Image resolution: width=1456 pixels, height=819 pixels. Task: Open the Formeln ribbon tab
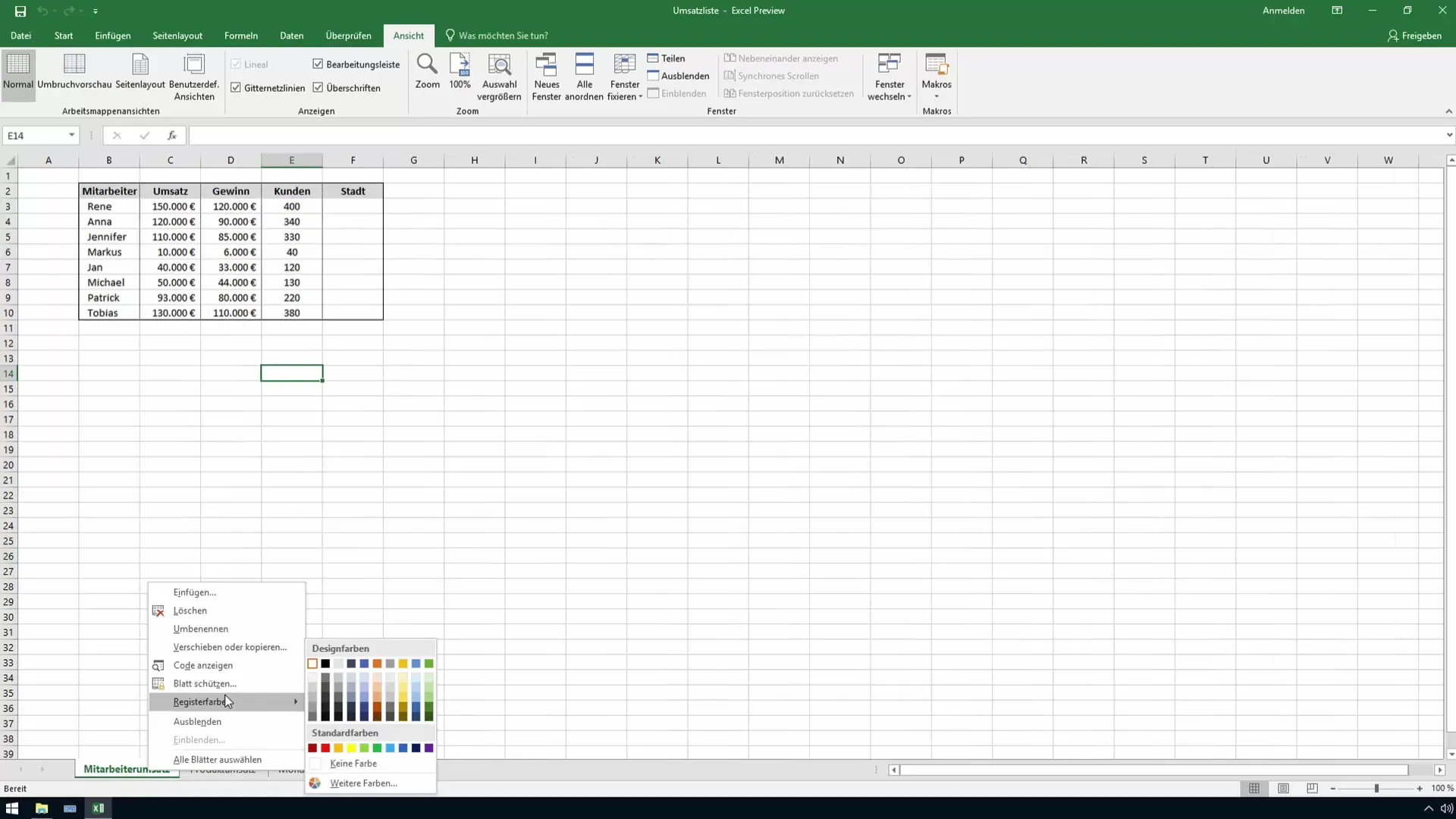coord(241,36)
